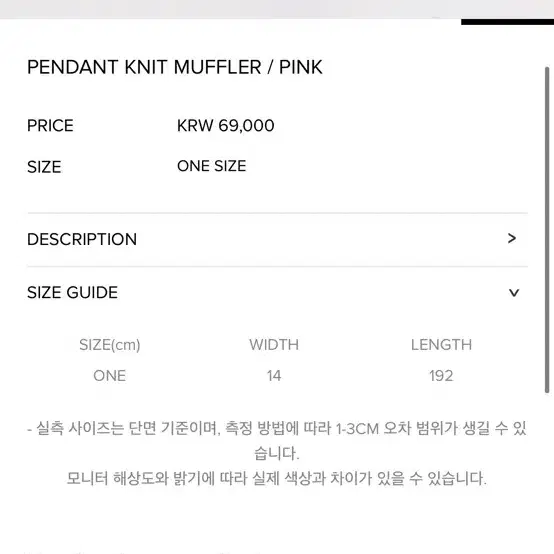Click the SIZE(cm) column header
Viewport: 554px width, 554px height.
[110, 345]
